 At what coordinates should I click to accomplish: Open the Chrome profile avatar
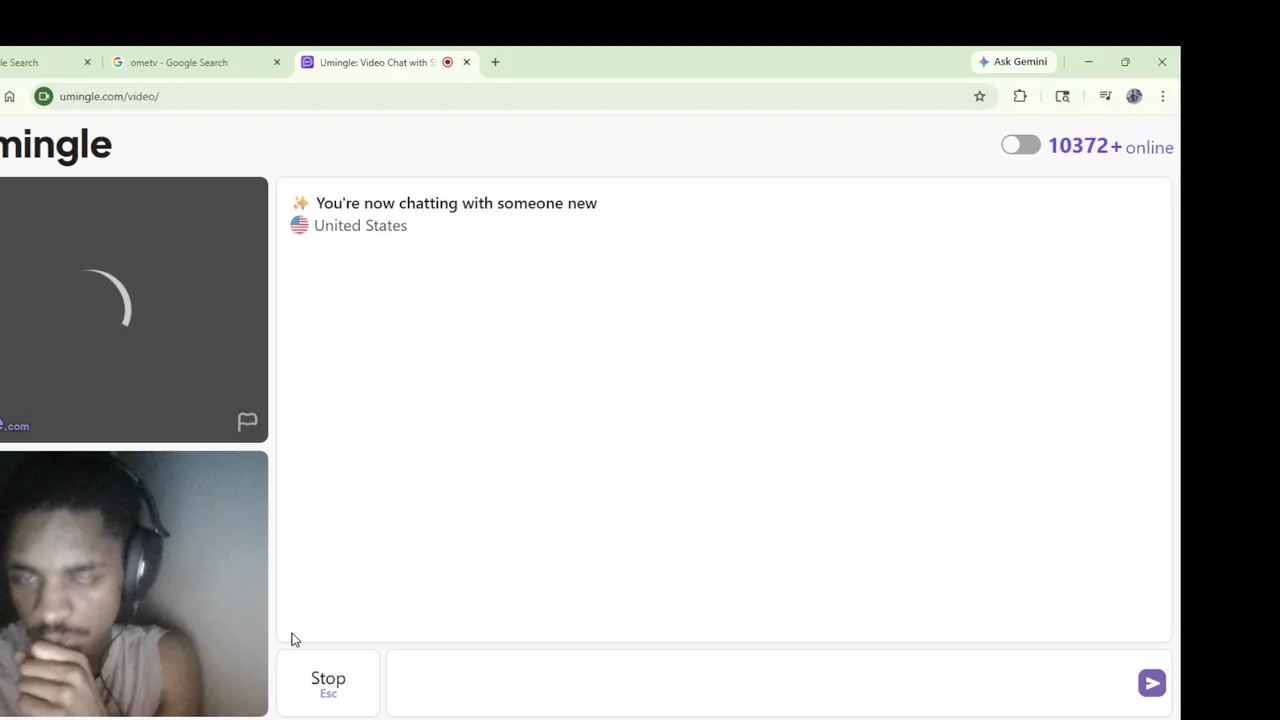[1134, 96]
